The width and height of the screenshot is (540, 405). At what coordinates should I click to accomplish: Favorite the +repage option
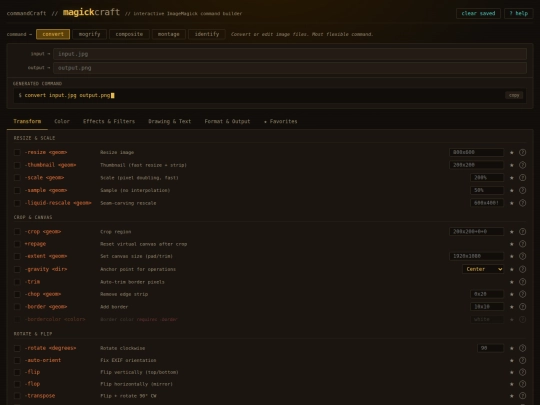click(512, 244)
